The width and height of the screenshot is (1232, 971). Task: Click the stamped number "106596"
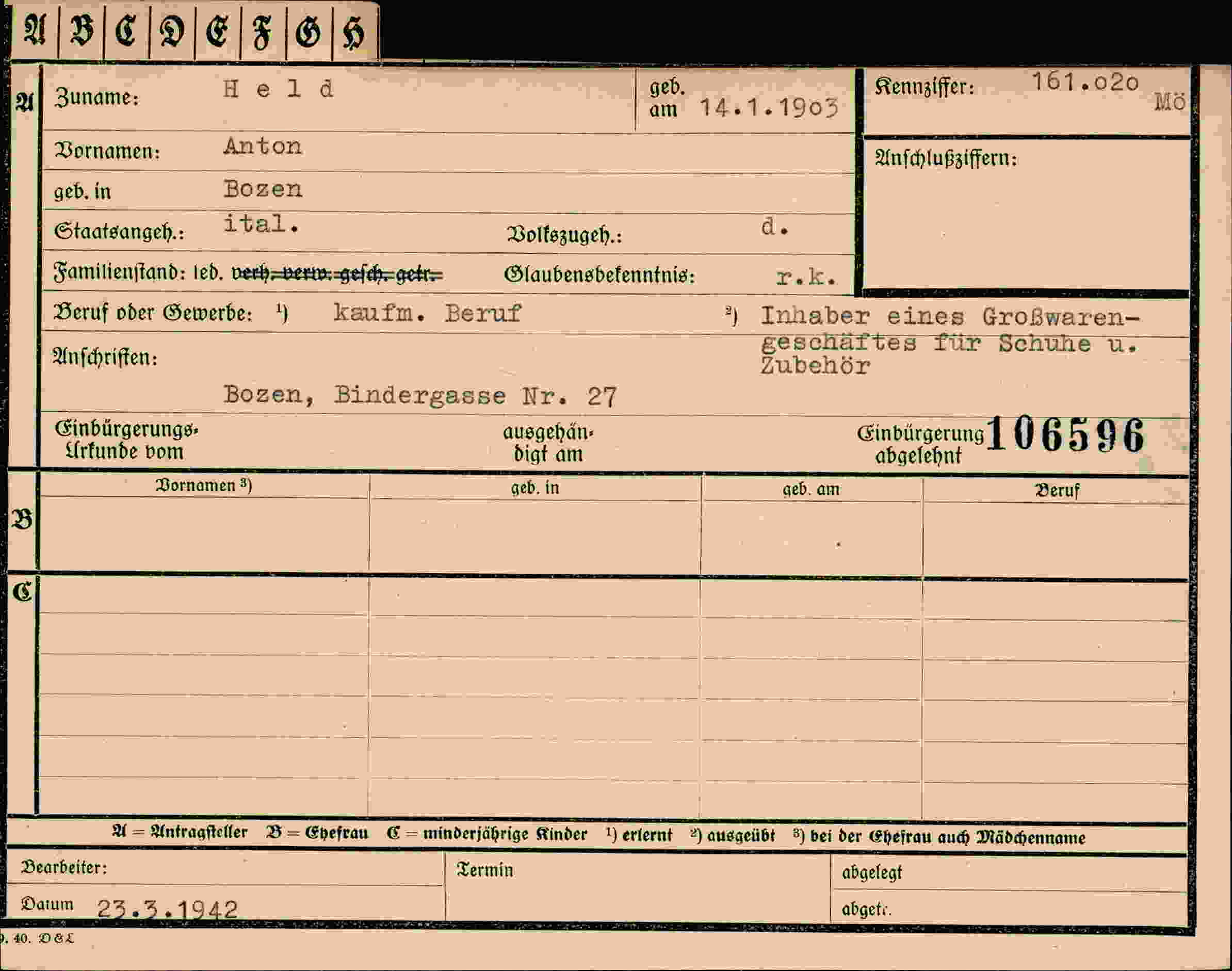click(1065, 435)
